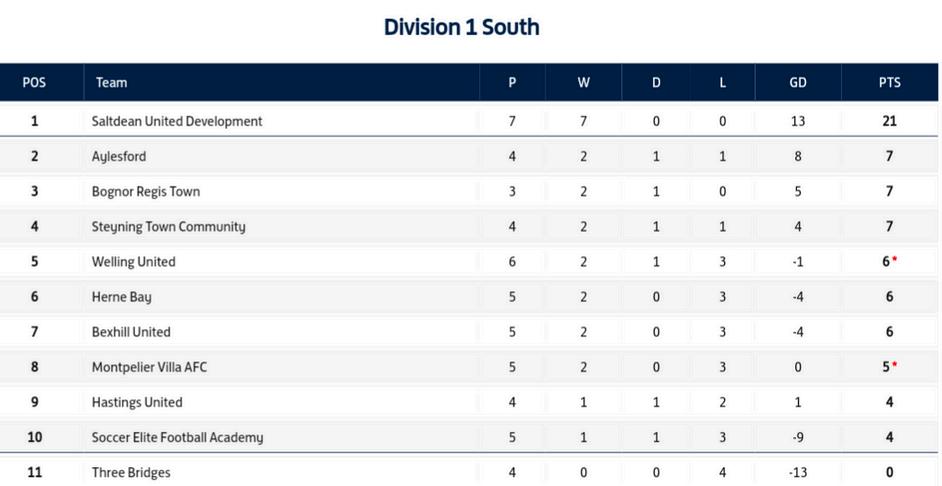
Task: Sort standings by the GD column header
Action: pos(797,83)
